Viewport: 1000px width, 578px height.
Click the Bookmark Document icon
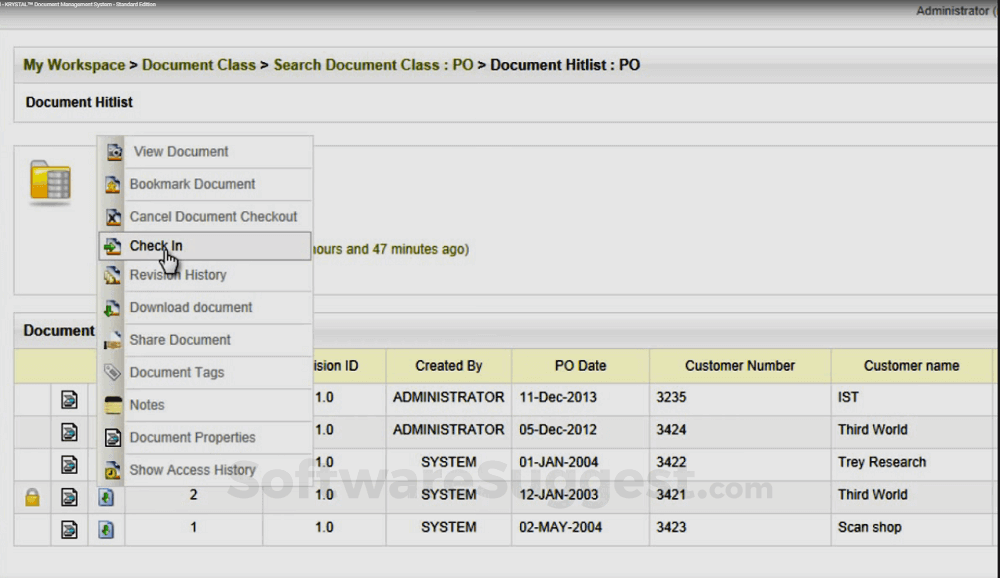pyautogui.click(x=113, y=185)
